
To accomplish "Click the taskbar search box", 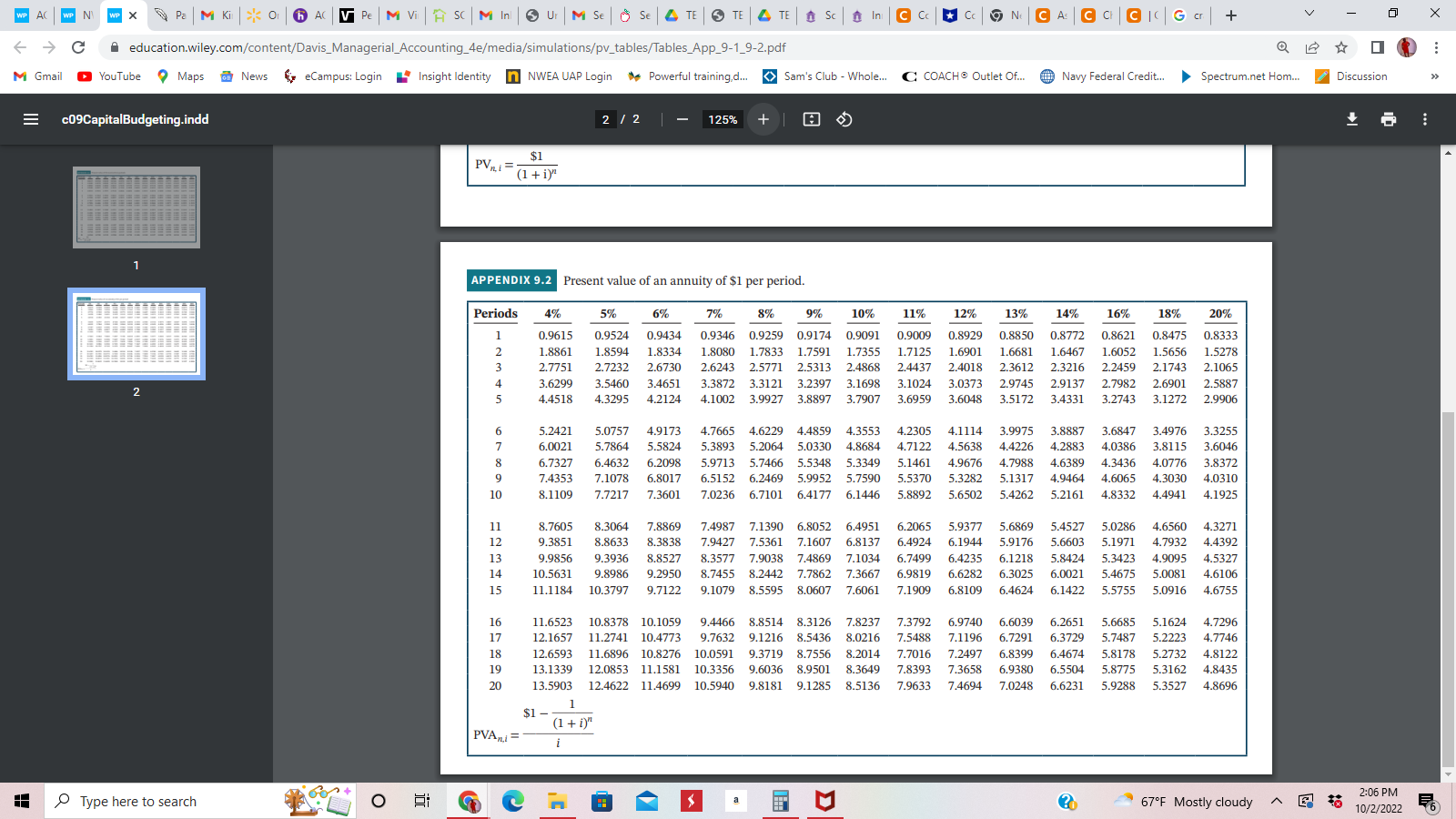I will [200, 801].
